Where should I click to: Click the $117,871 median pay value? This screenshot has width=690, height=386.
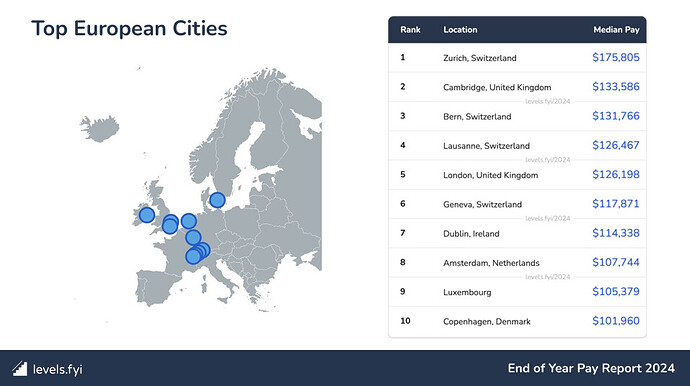(616, 204)
